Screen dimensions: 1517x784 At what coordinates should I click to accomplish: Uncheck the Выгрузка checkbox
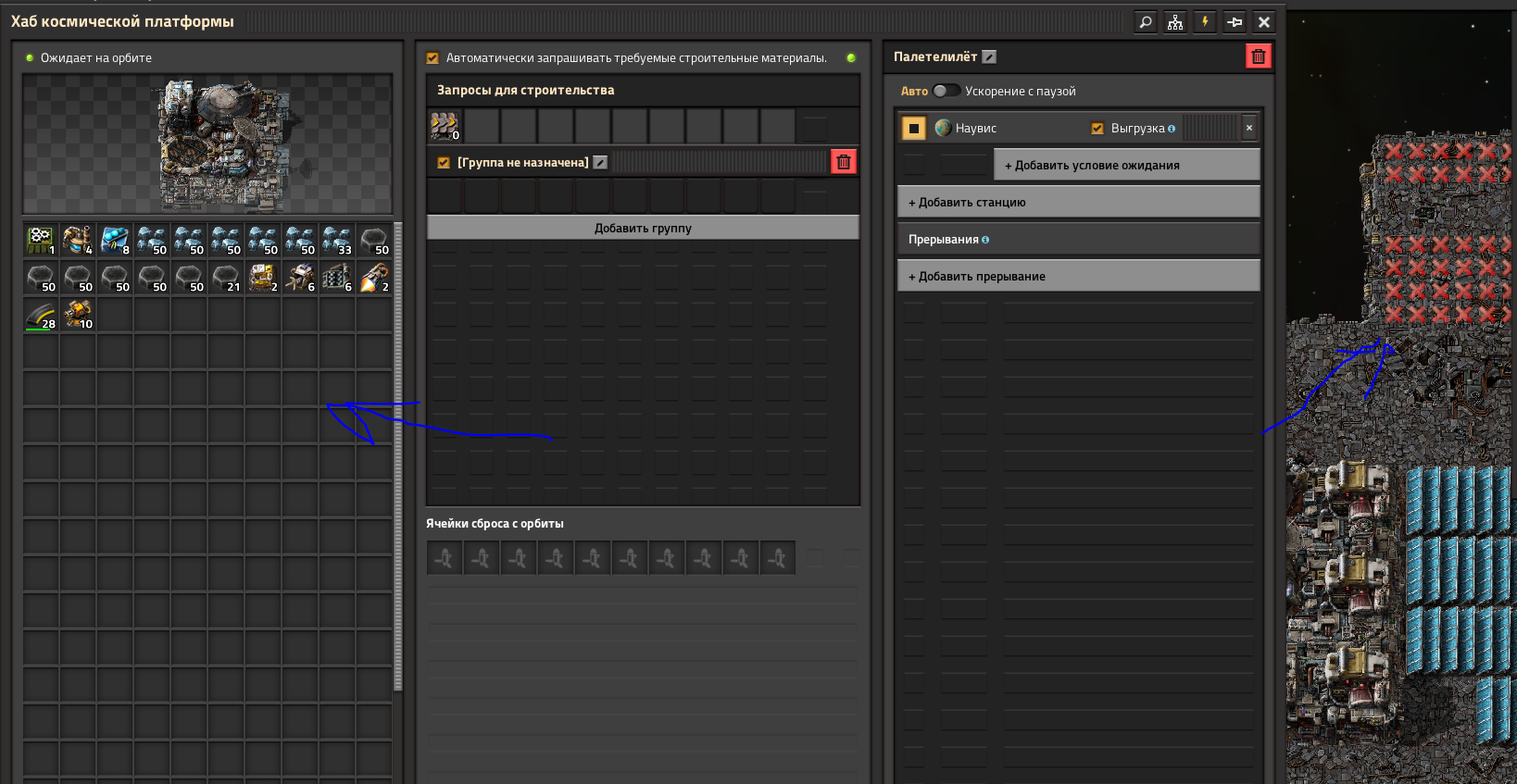(x=1097, y=129)
